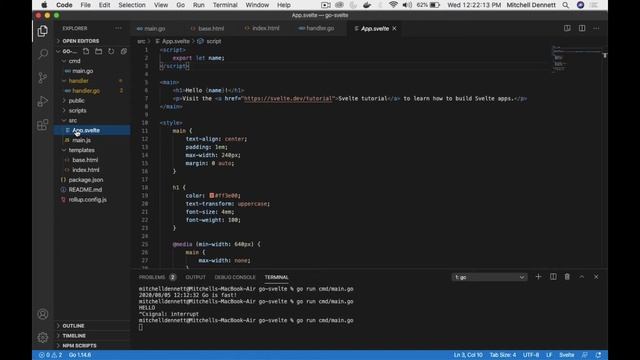Collapse all folders in Explorer

coord(124,51)
